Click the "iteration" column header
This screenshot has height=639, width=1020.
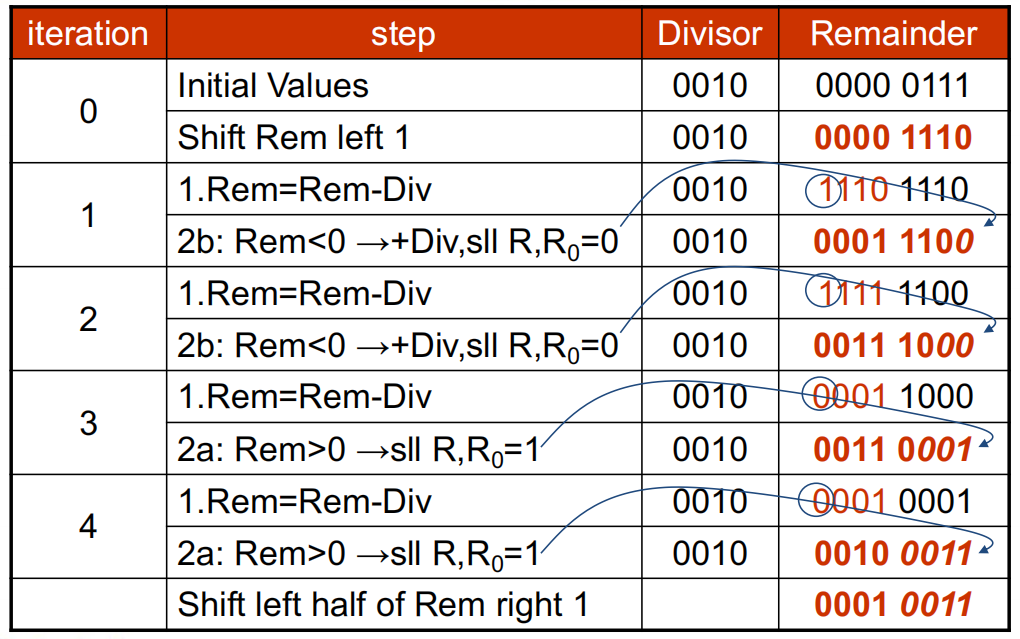coord(88,34)
